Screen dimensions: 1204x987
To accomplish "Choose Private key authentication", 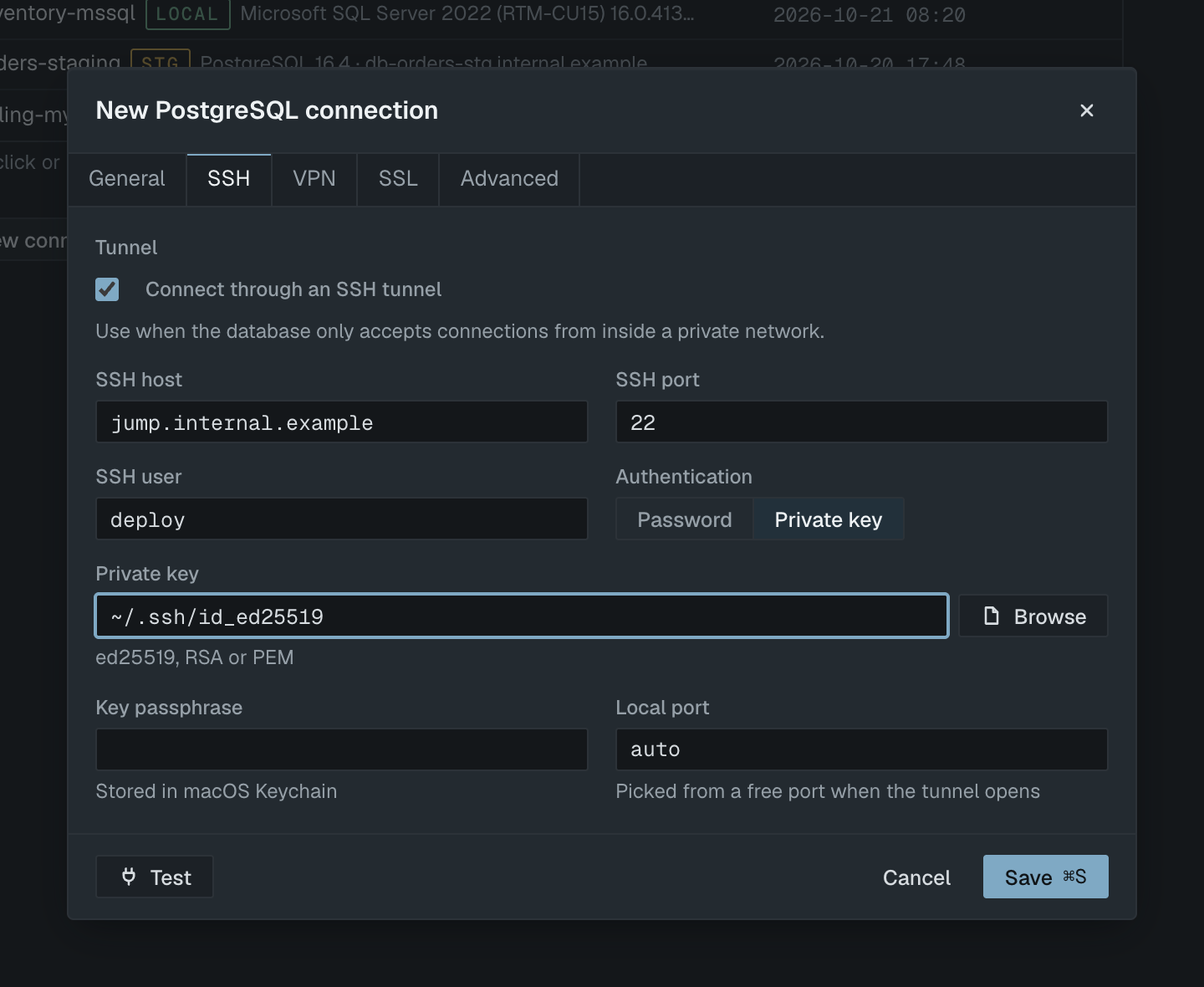I will pos(829,519).
